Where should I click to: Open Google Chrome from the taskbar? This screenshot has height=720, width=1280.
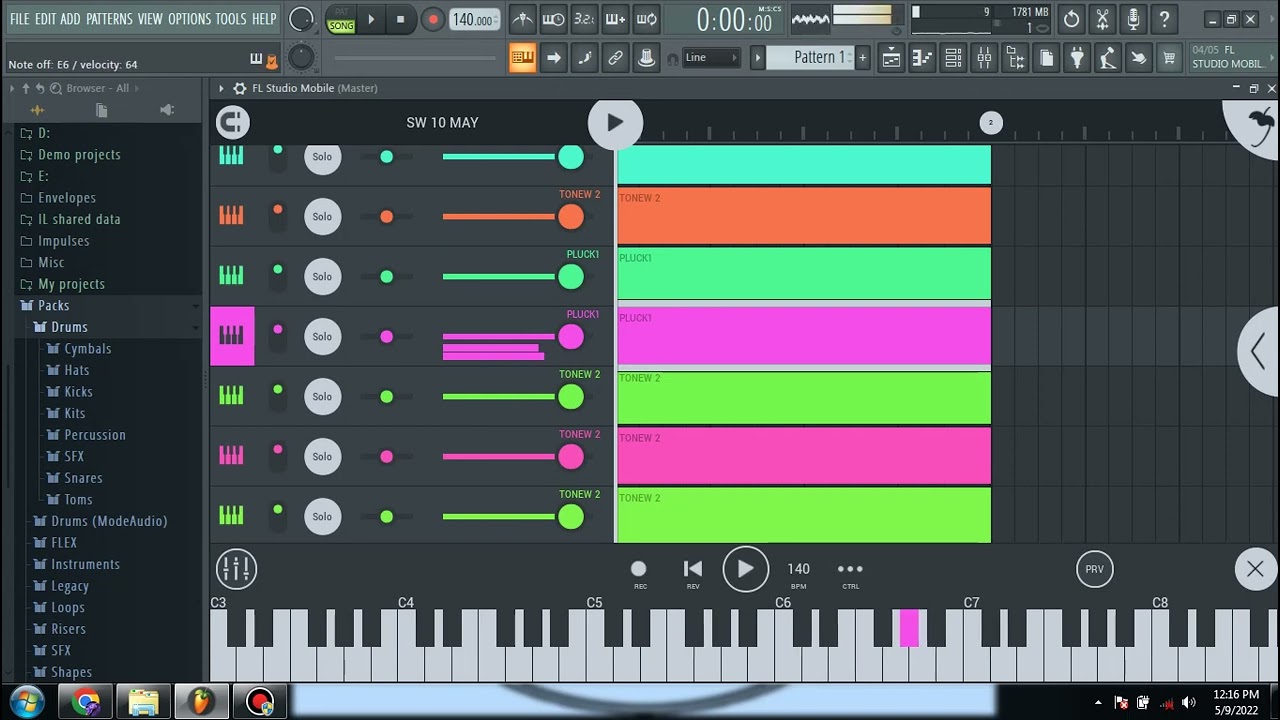[85, 701]
